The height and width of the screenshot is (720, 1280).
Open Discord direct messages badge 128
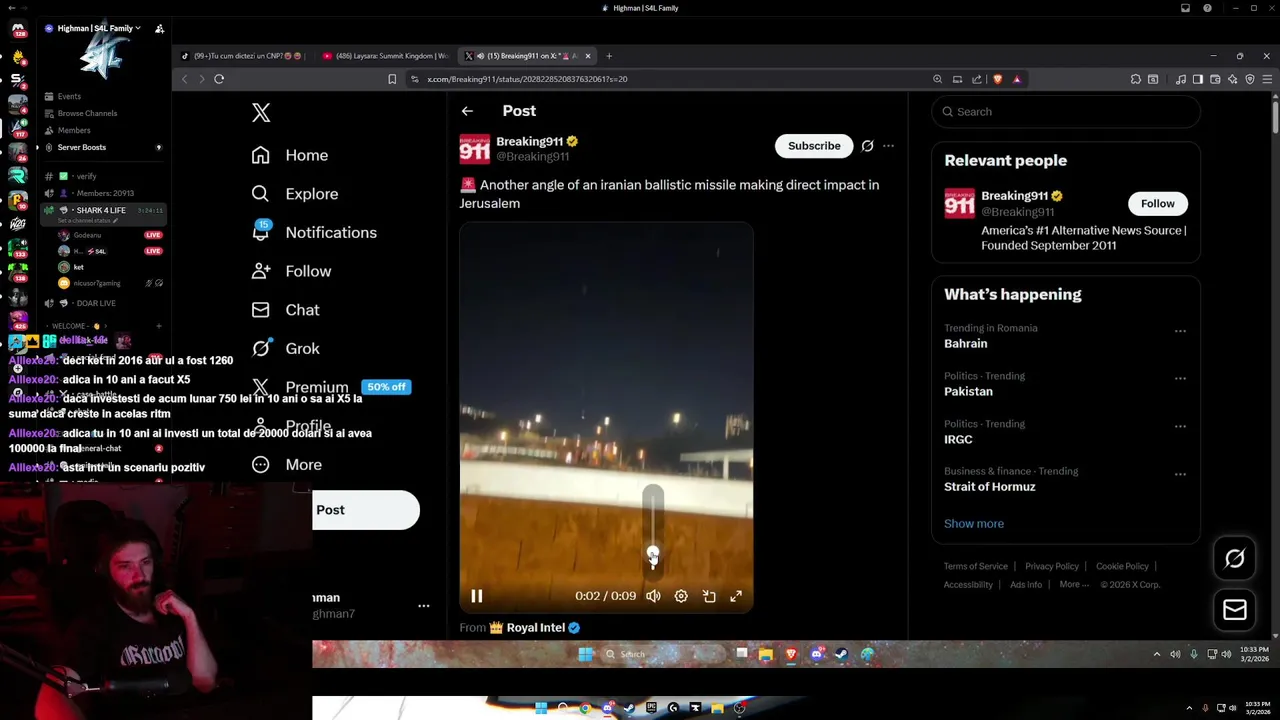18,30
